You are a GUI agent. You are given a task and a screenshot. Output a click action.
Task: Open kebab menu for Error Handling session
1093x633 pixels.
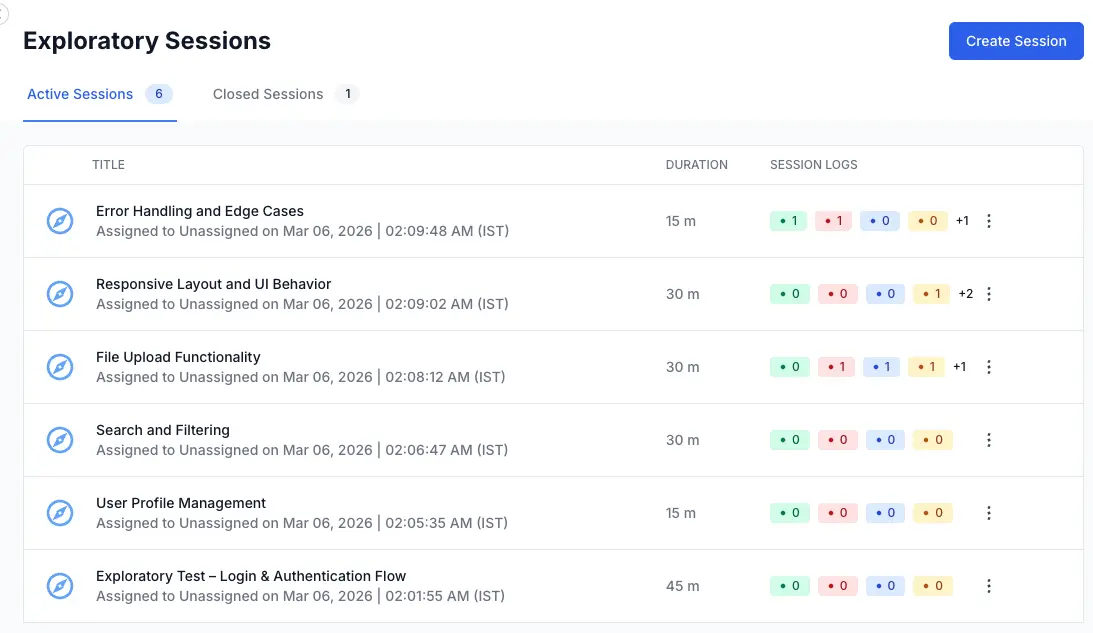pyautogui.click(x=989, y=221)
